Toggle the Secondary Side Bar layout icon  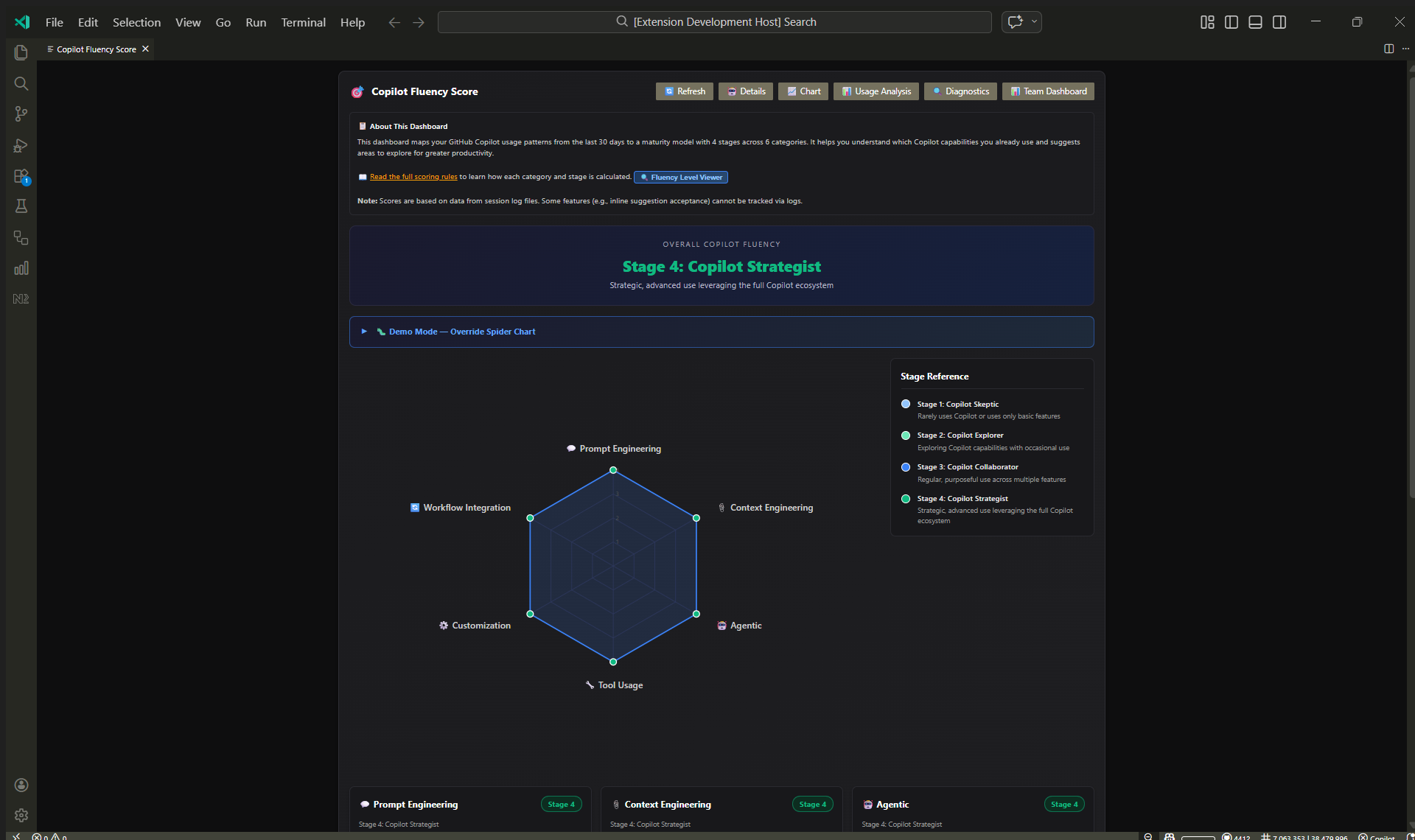click(1279, 22)
